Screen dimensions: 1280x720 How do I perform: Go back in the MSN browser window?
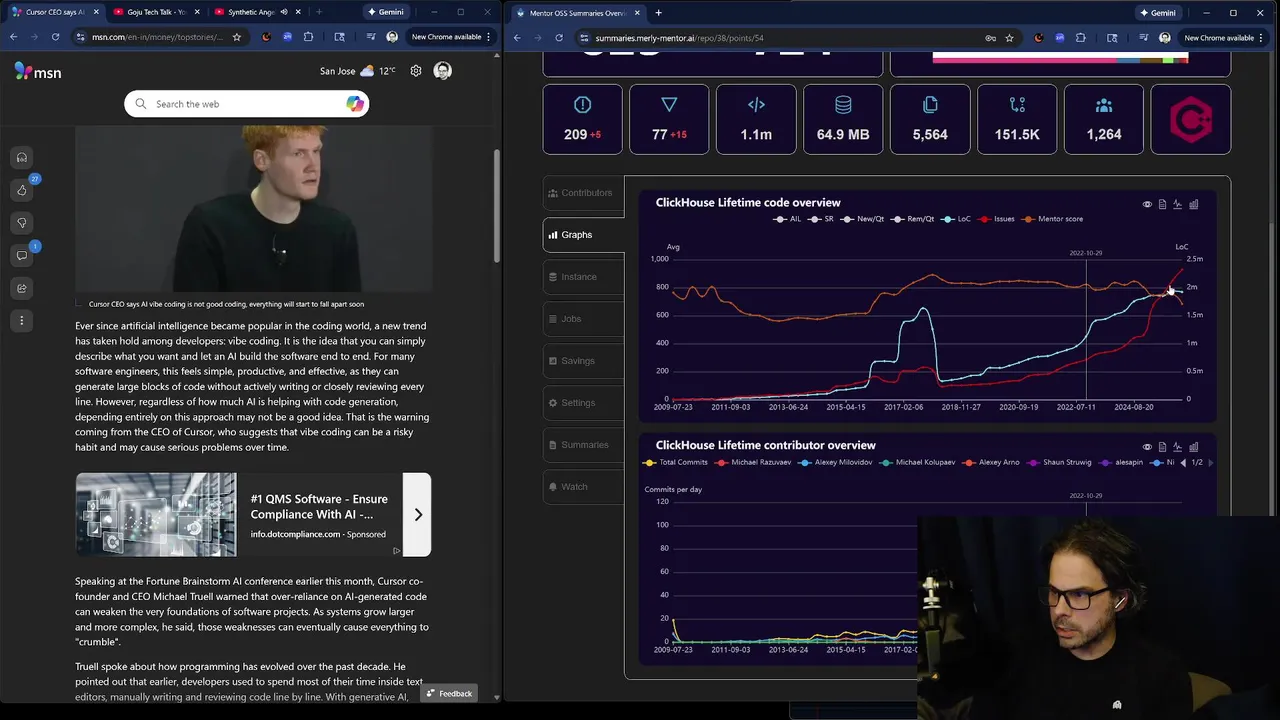coord(14,37)
